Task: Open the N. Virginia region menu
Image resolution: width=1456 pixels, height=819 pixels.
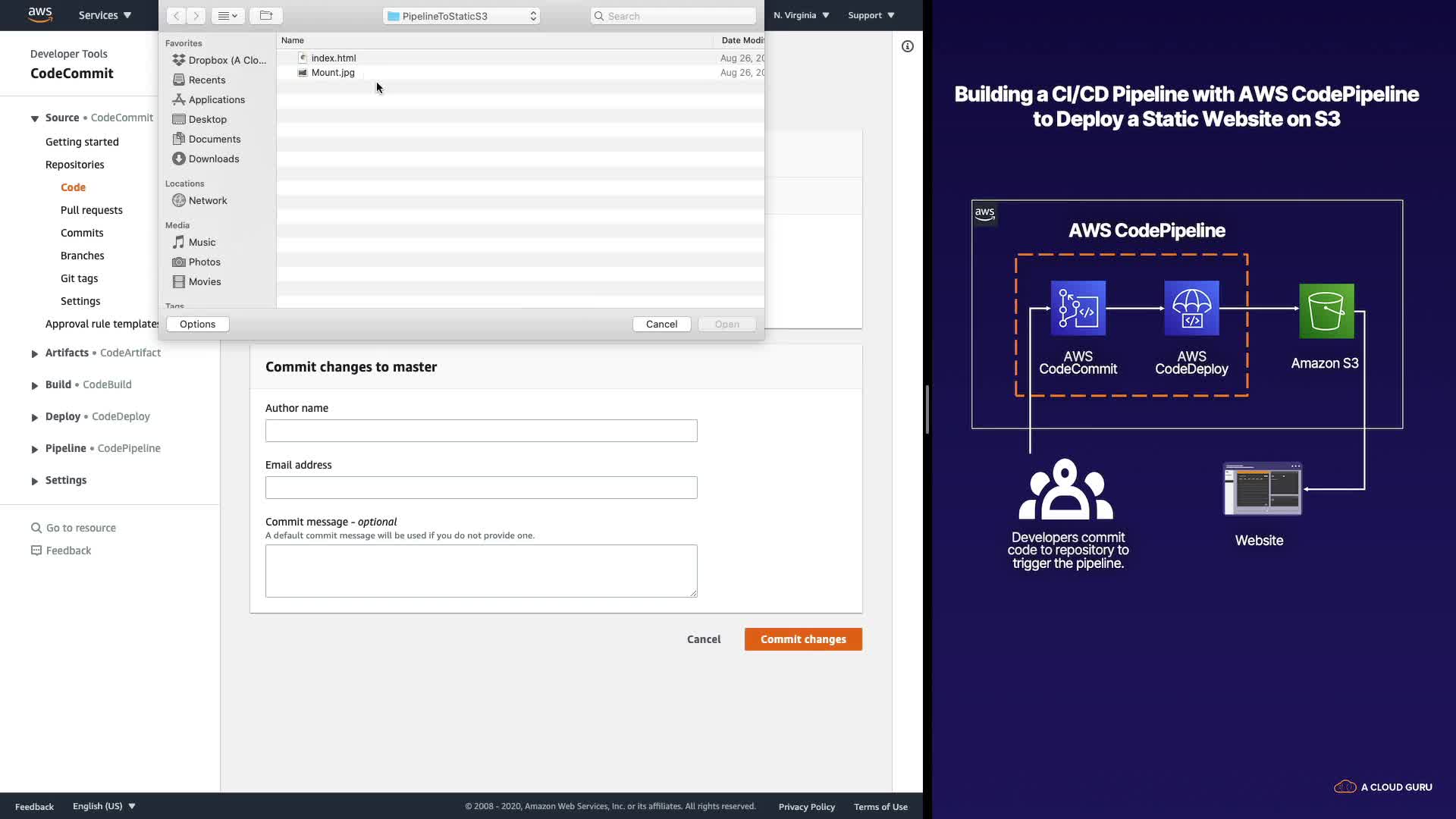Action: pos(801,15)
